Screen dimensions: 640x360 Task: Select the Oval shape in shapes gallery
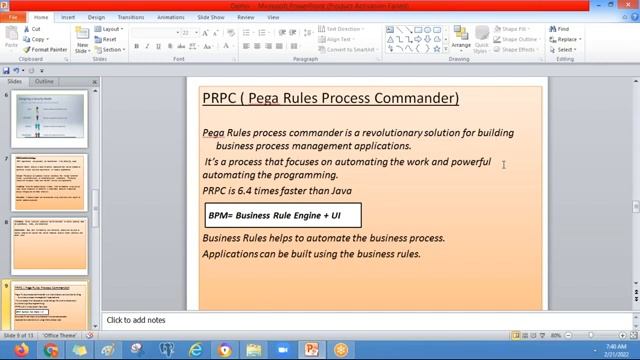pyautogui.click(x=427, y=30)
